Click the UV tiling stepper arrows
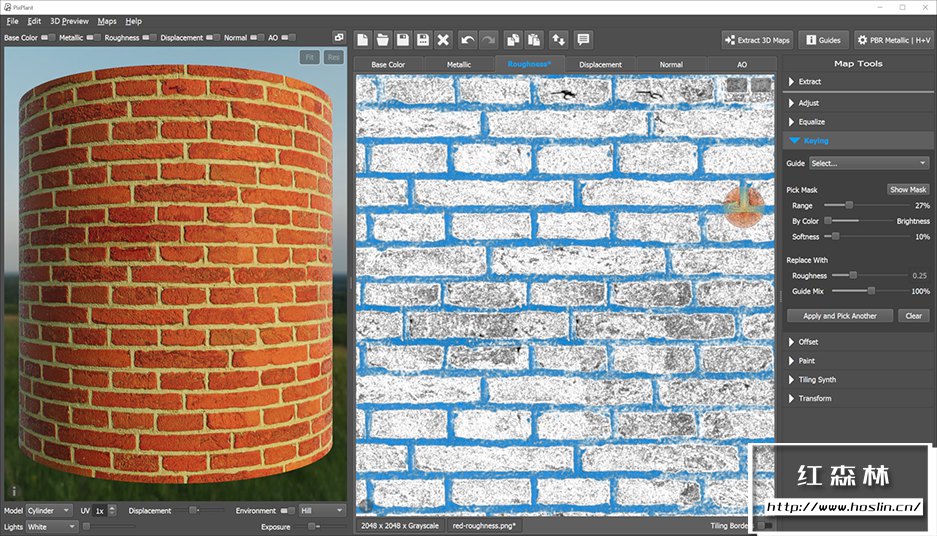This screenshot has width=937, height=536. pyautogui.click(x=112, y=511)
